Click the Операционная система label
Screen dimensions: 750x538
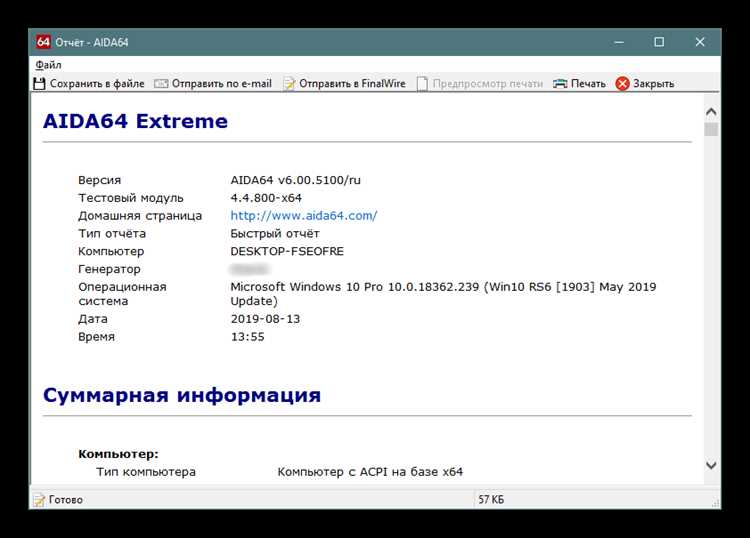point(122,294)
